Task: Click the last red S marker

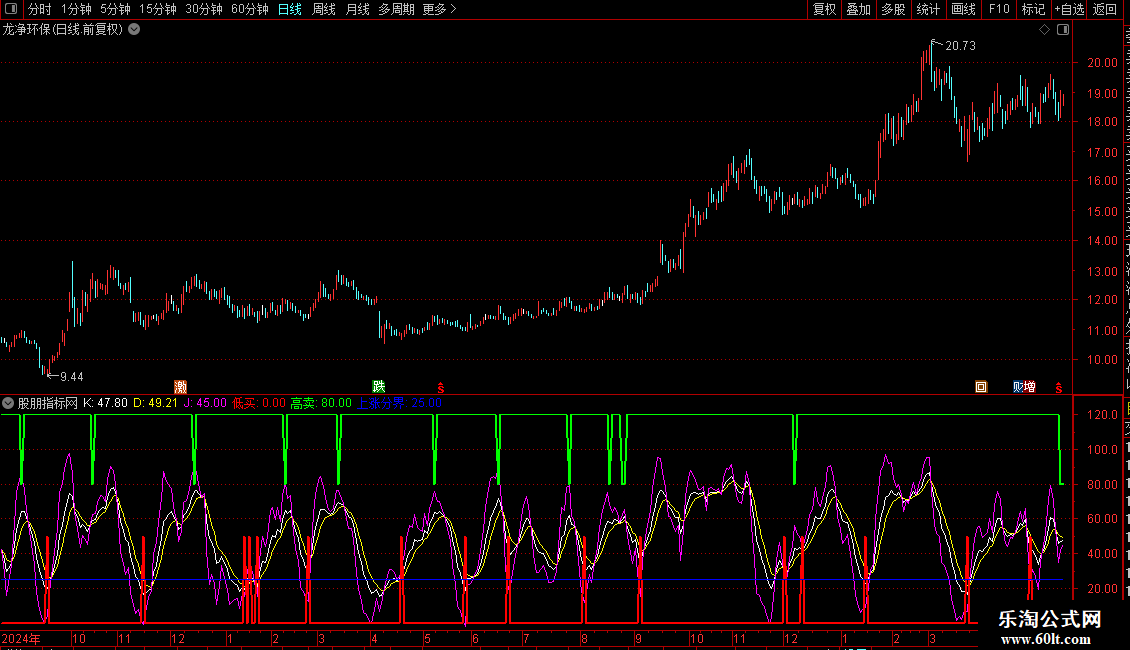Action: (x=1059, y=388)
